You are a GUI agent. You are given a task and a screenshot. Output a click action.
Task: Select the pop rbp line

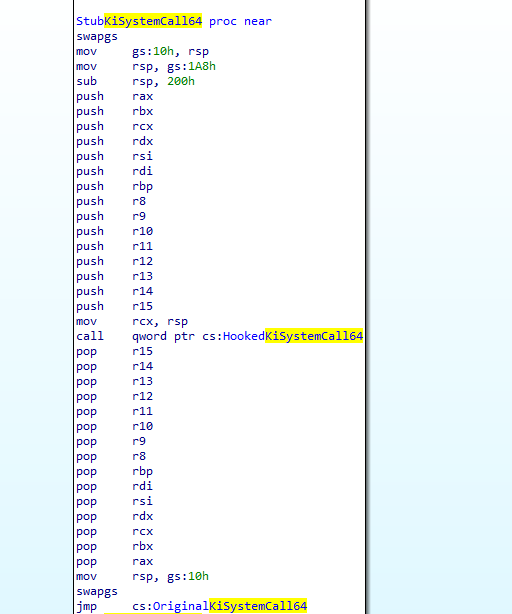pos(114,471)
